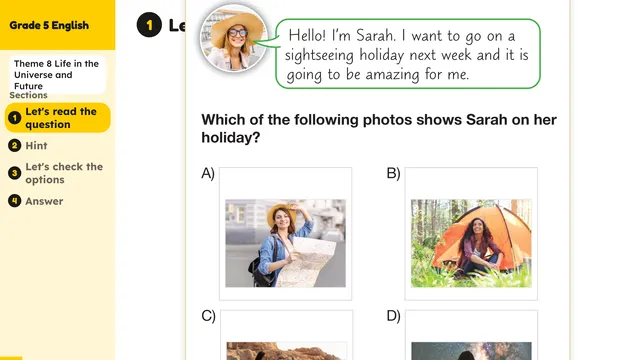This screenshot has height=360, width=640.
Task: Click the Answer section number 4 icon
Action: click(15, 201)
